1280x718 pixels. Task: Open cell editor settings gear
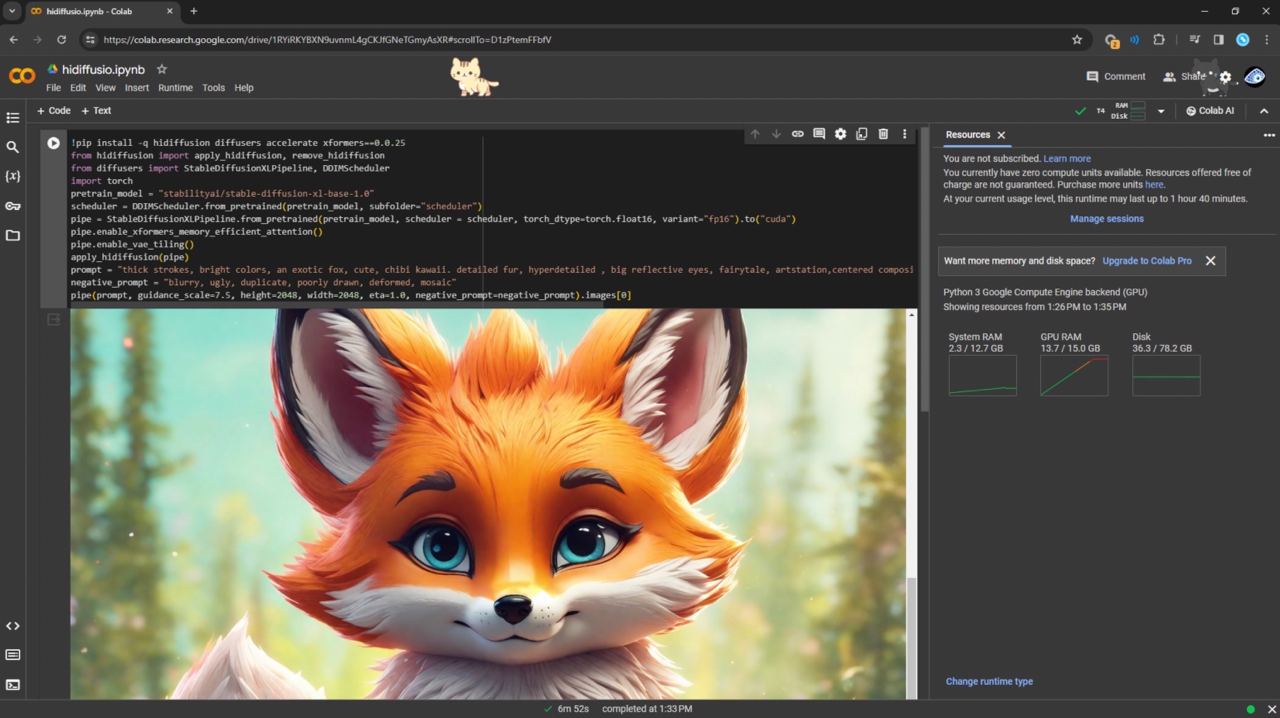(840, 134)
